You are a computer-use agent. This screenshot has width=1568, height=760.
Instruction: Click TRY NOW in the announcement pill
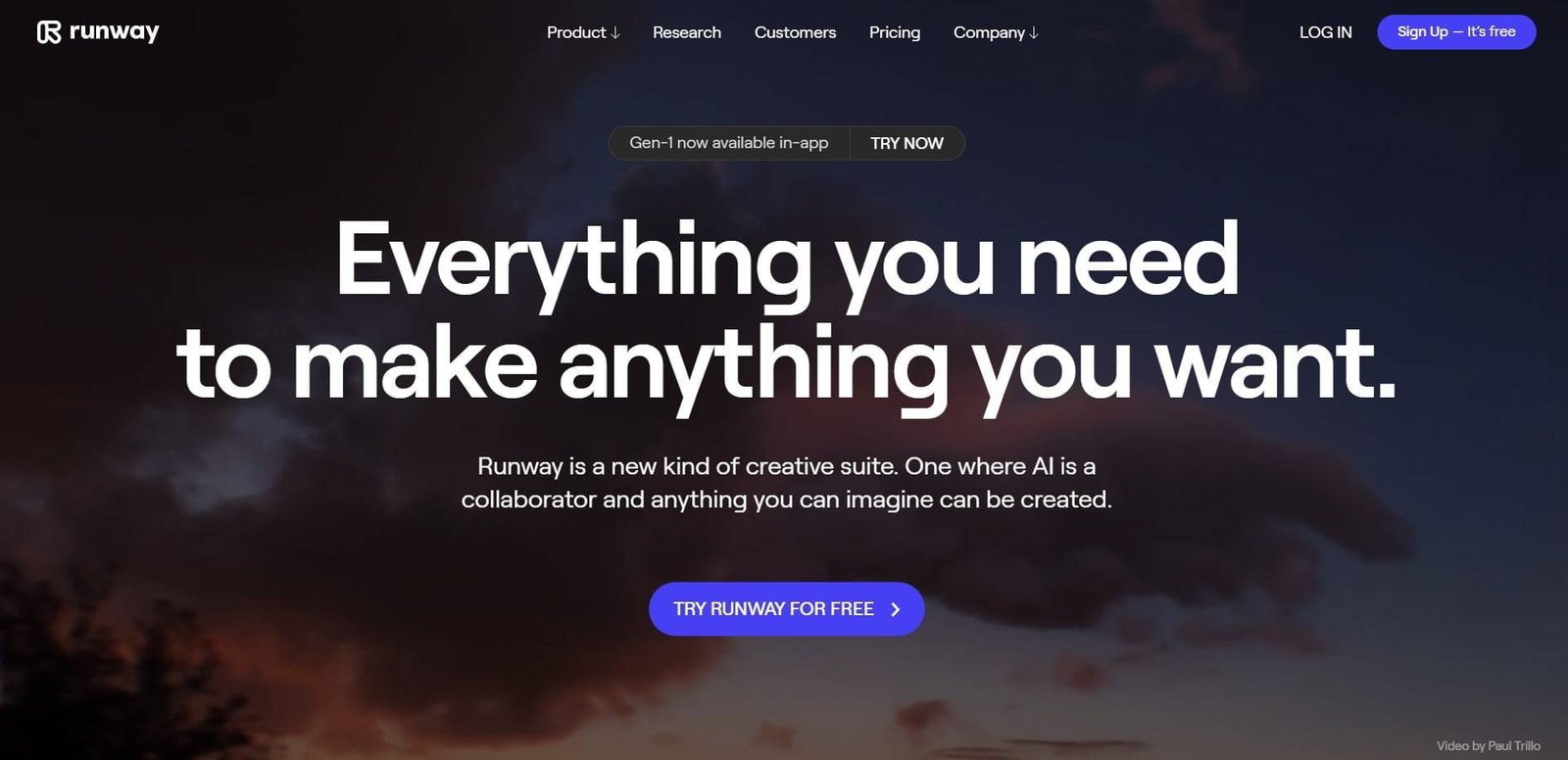click(x=906, y=143)
